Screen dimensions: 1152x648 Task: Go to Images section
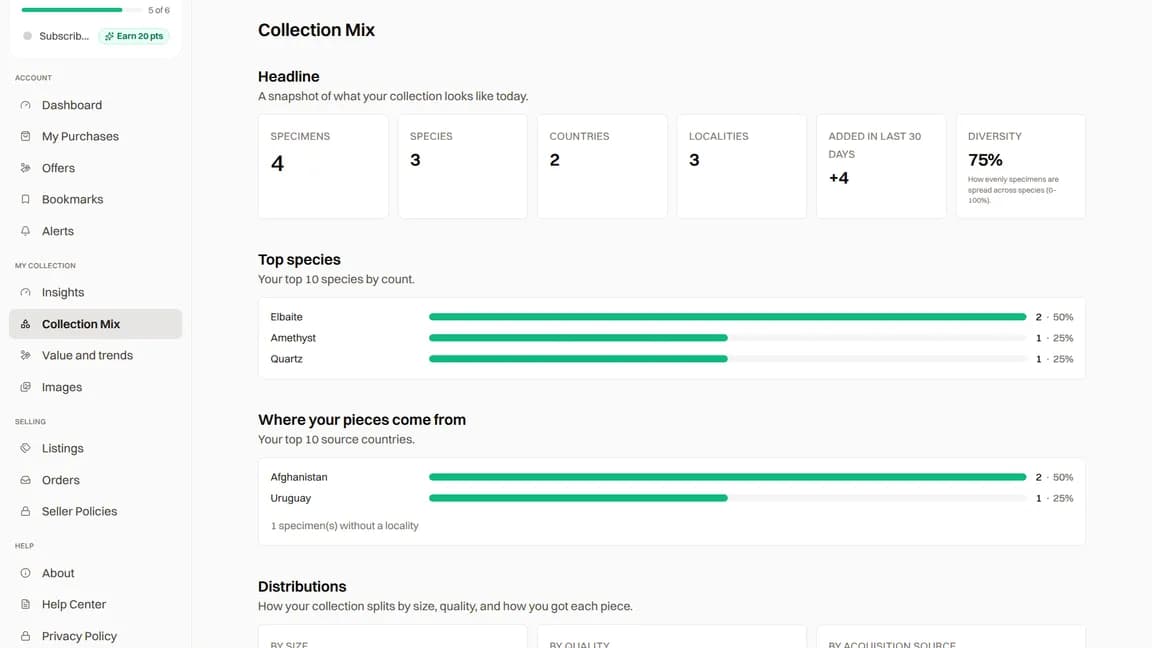coord(96,386)
